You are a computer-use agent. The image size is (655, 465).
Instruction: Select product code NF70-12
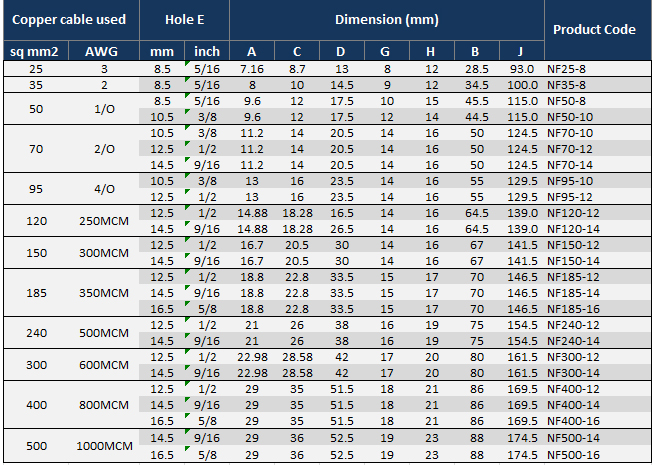point(570,149)
